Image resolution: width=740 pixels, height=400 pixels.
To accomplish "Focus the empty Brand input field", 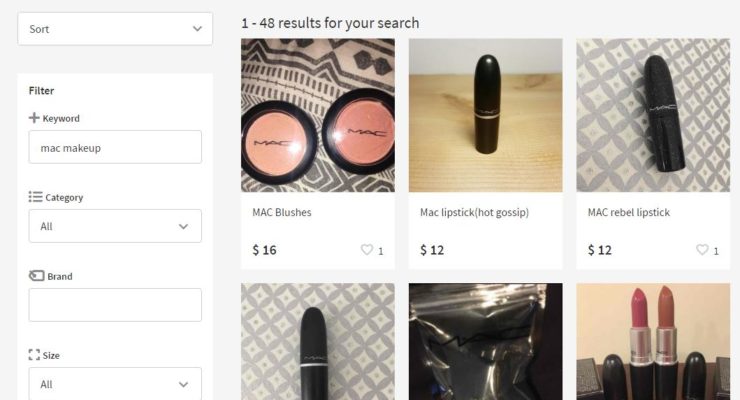I will coord(115,305).
